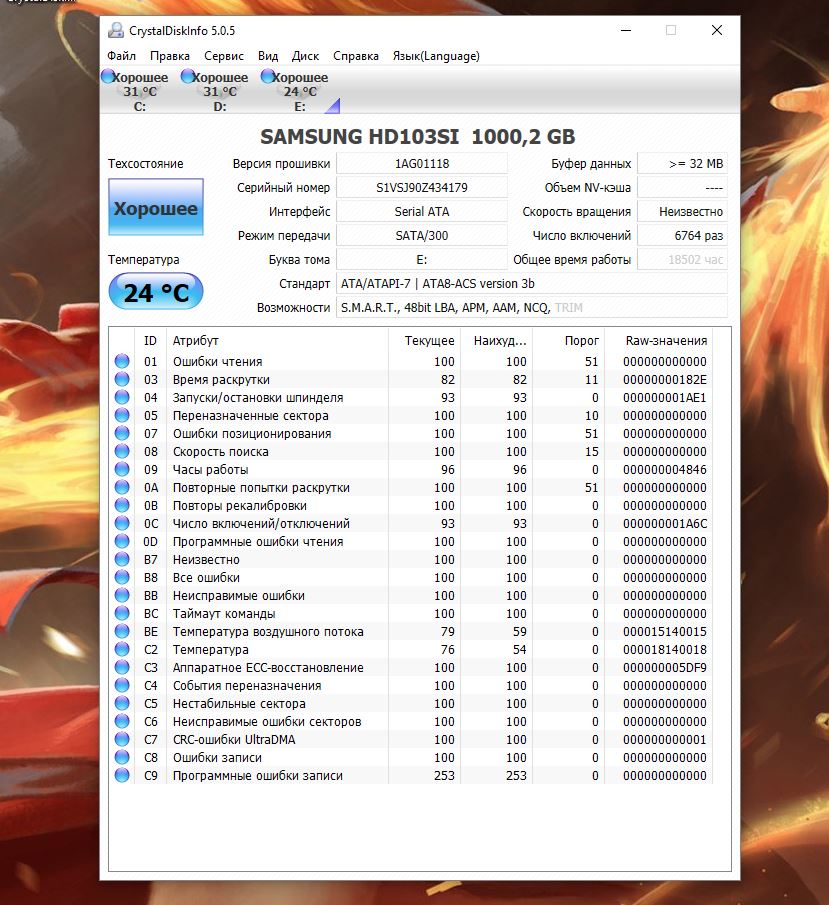Click status orb of Ошибки записи row
The image size is (829, 905).
(x=122, y=757)
